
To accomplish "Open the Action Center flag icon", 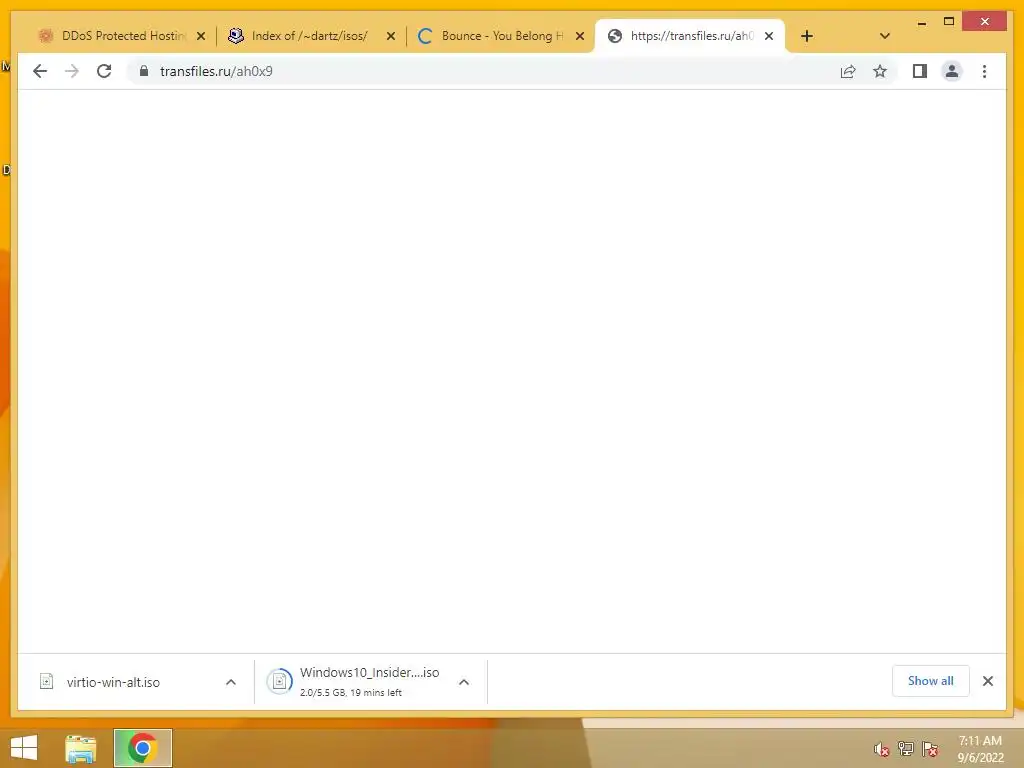I will (930, 748).
